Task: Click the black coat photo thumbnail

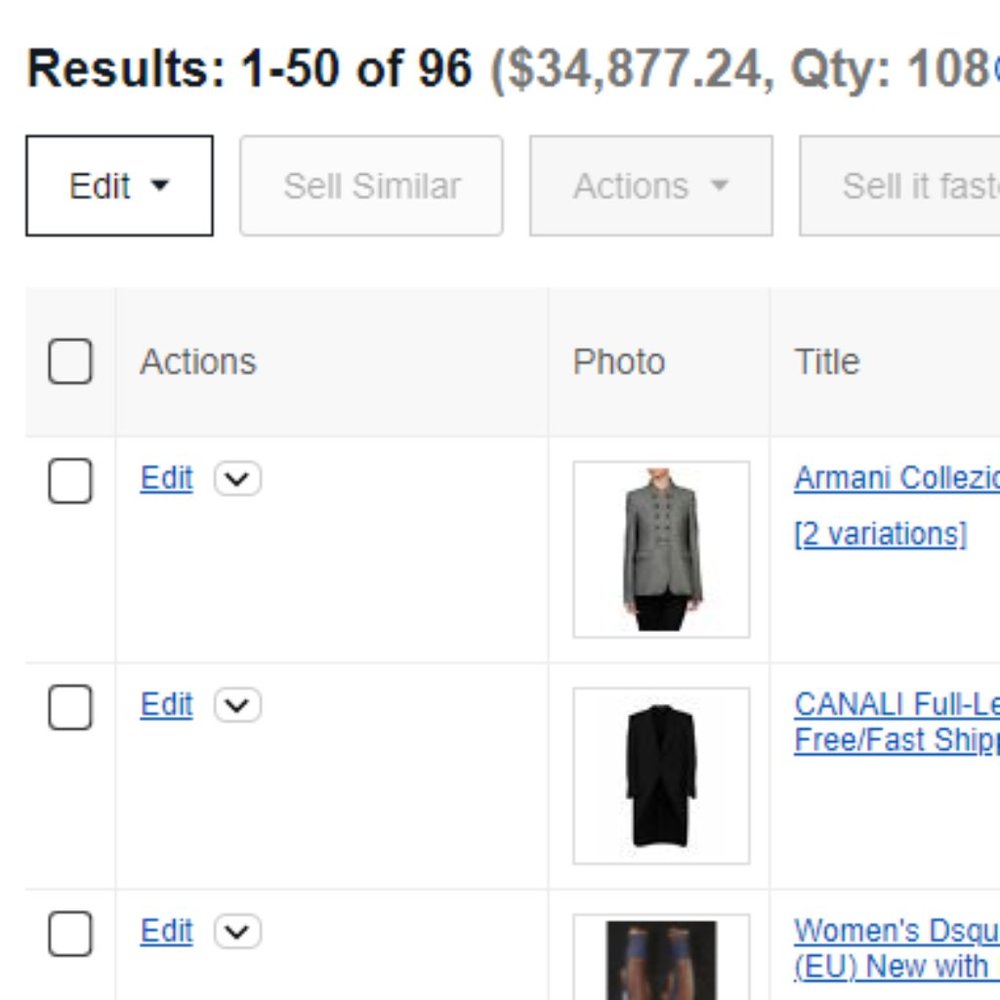Action: tap(659, 773)
